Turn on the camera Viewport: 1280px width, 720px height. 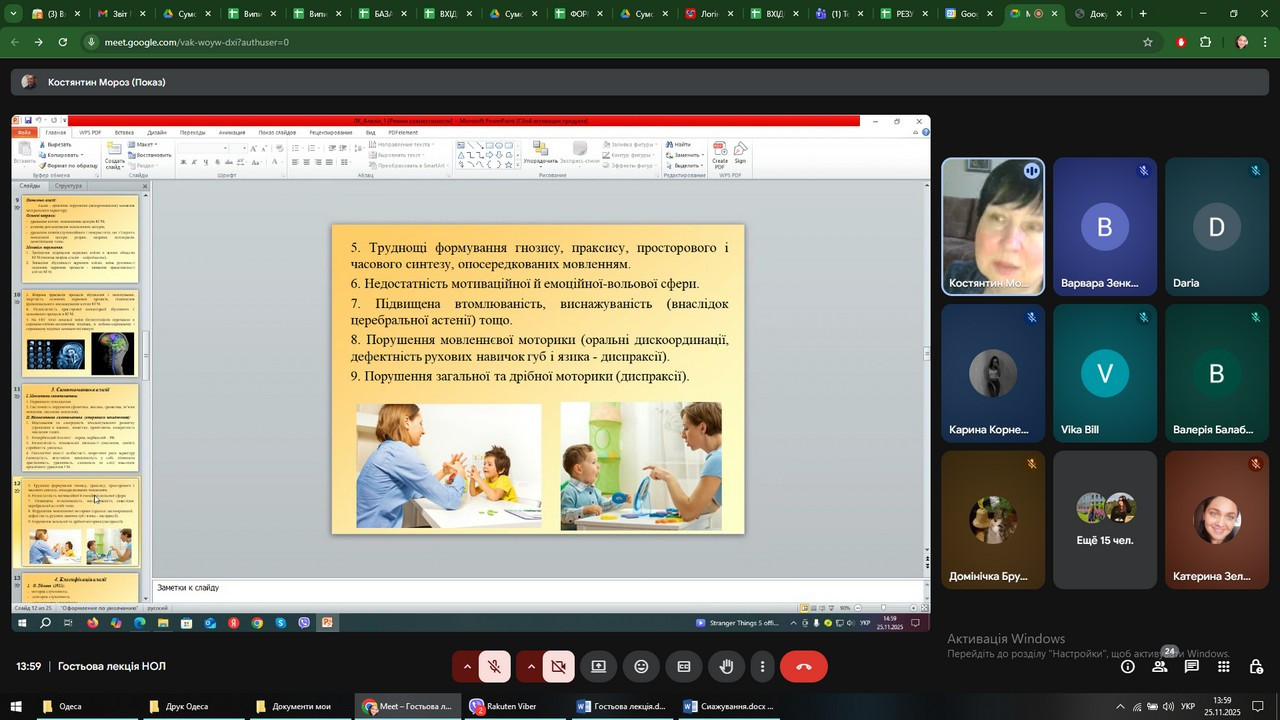click(558, 666)
